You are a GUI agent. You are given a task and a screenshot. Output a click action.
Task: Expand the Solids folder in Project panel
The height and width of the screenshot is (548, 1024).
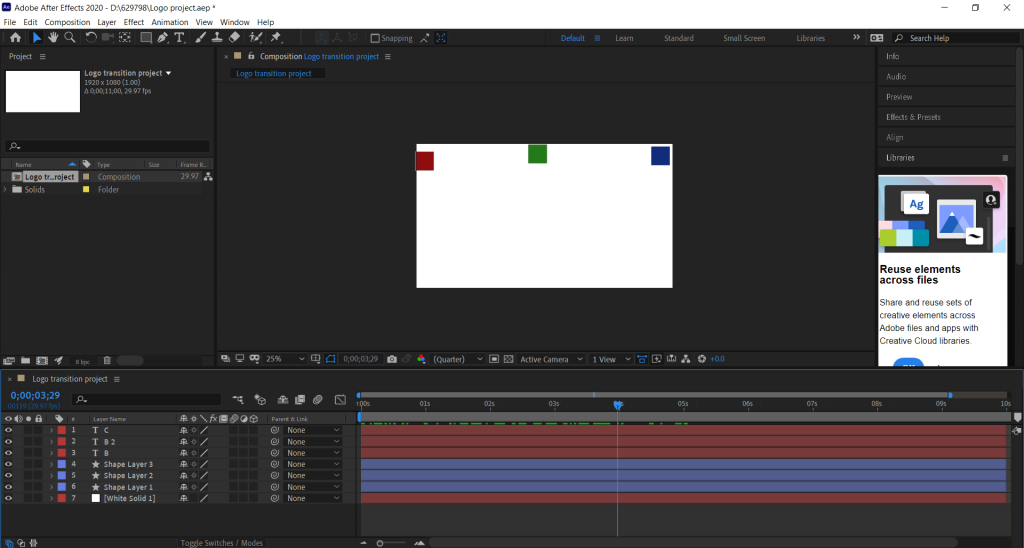pos(6,189)
